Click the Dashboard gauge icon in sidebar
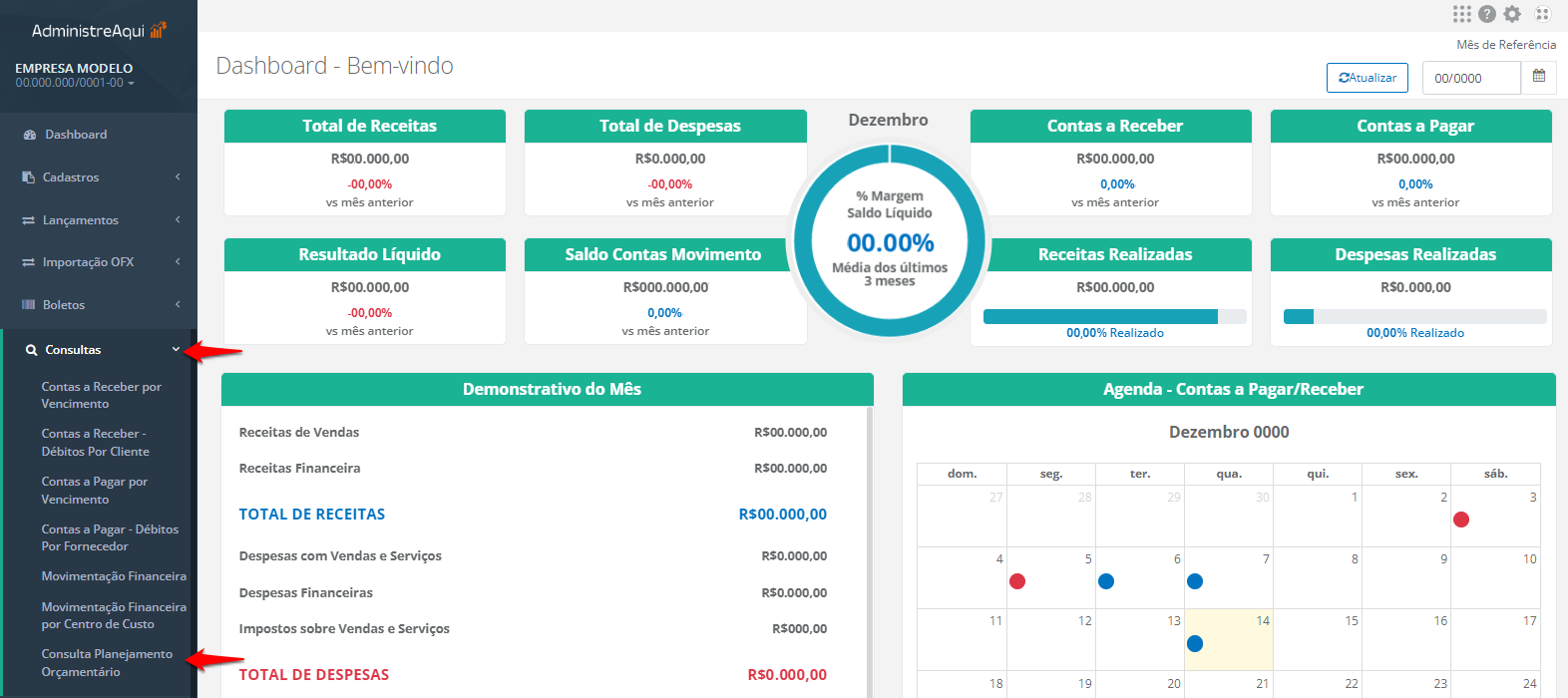The image size is (1568, 698). [30, 135]
